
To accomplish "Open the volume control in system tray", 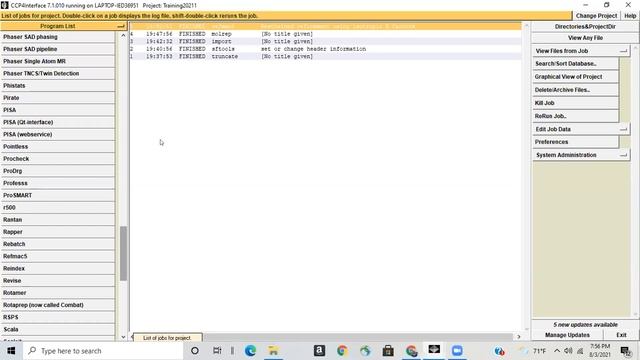I will pos(568,351).
